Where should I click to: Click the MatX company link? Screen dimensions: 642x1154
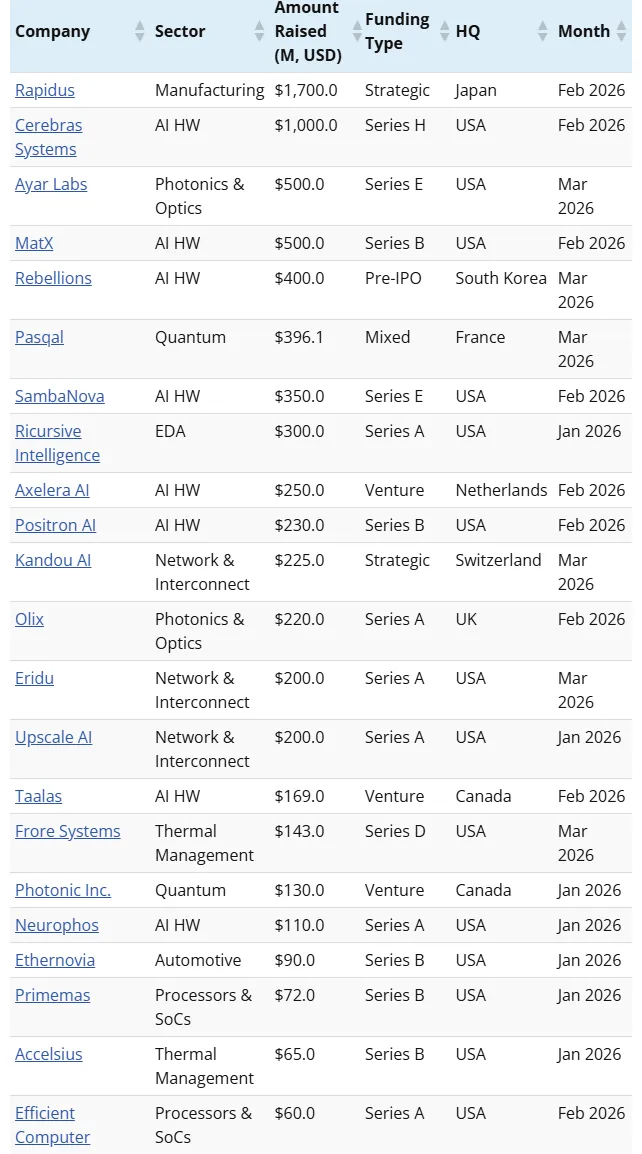[34, 243]
